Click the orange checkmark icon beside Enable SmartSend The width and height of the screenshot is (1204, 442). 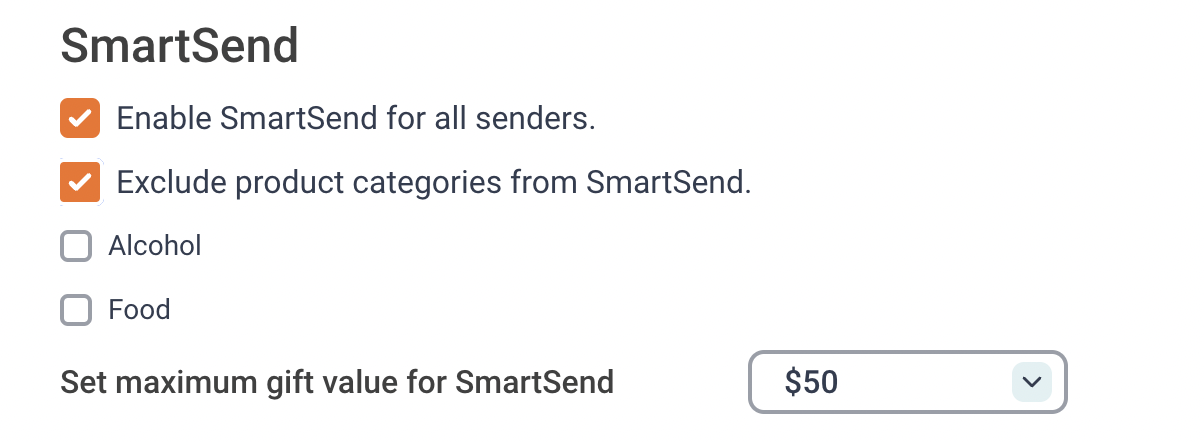tap(80, 118)
